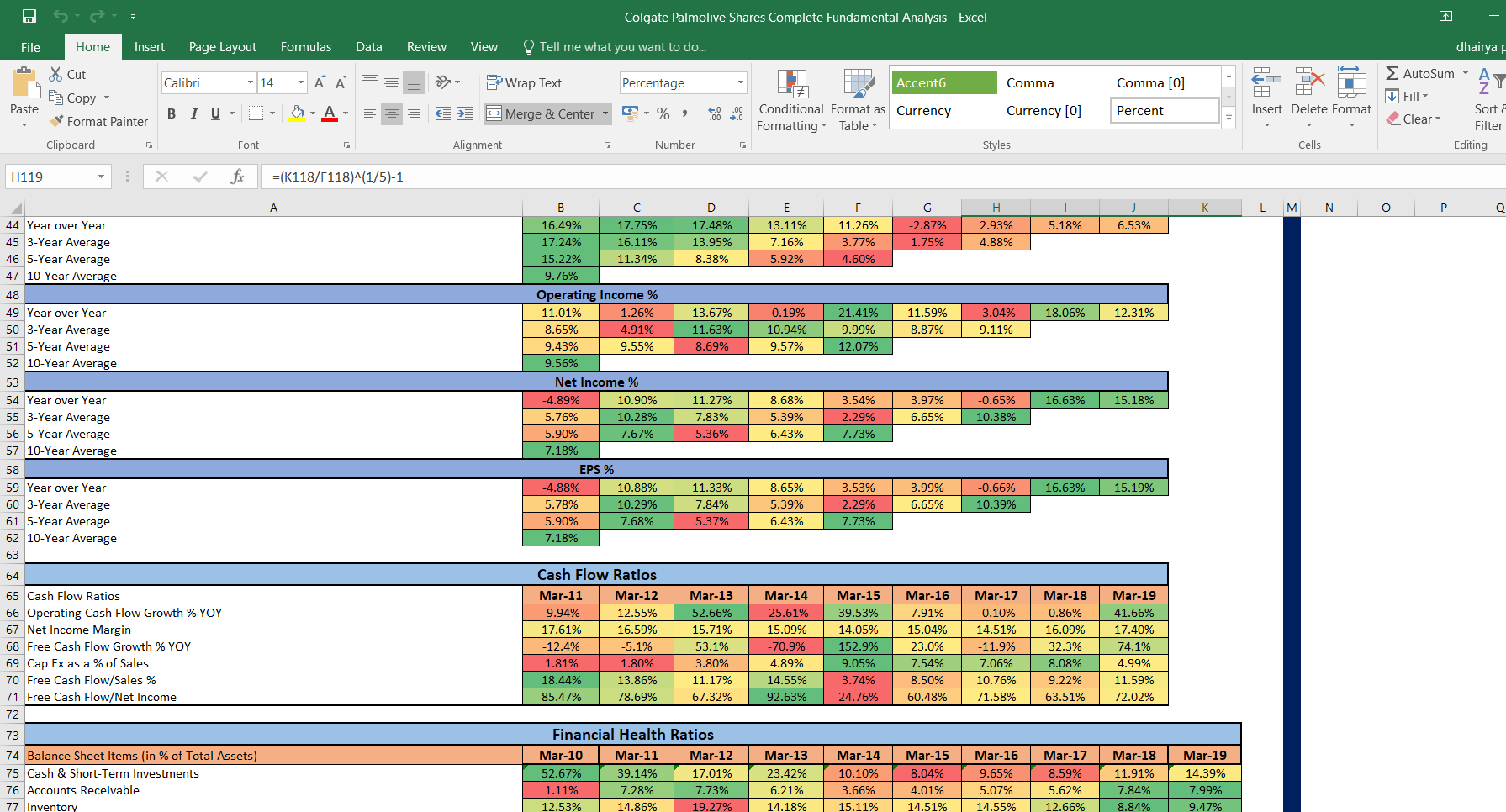The width and height of the screenshot is (1506, 812).
Task: Click the Insert Function fx icon
Action: tap(237, 177)
